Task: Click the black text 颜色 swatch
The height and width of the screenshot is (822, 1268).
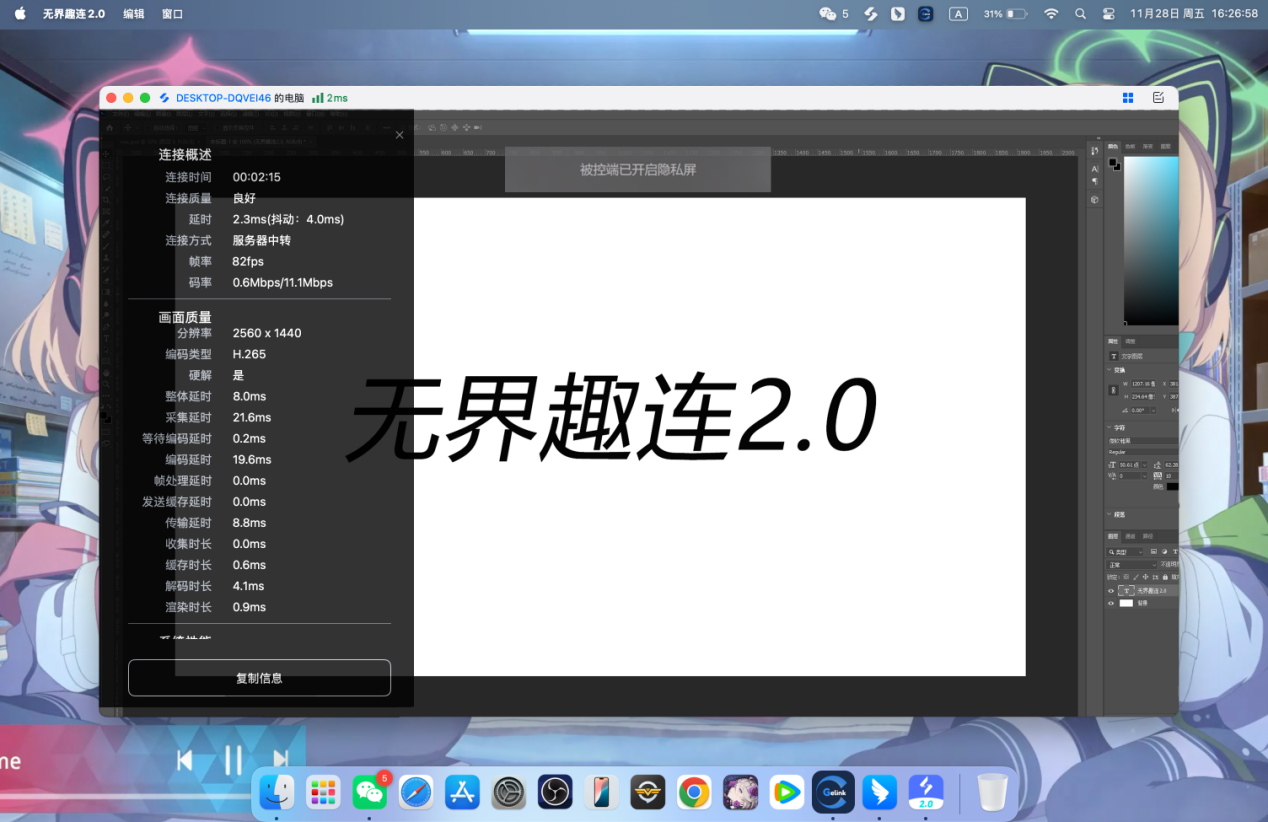Action: [1172, 486]
